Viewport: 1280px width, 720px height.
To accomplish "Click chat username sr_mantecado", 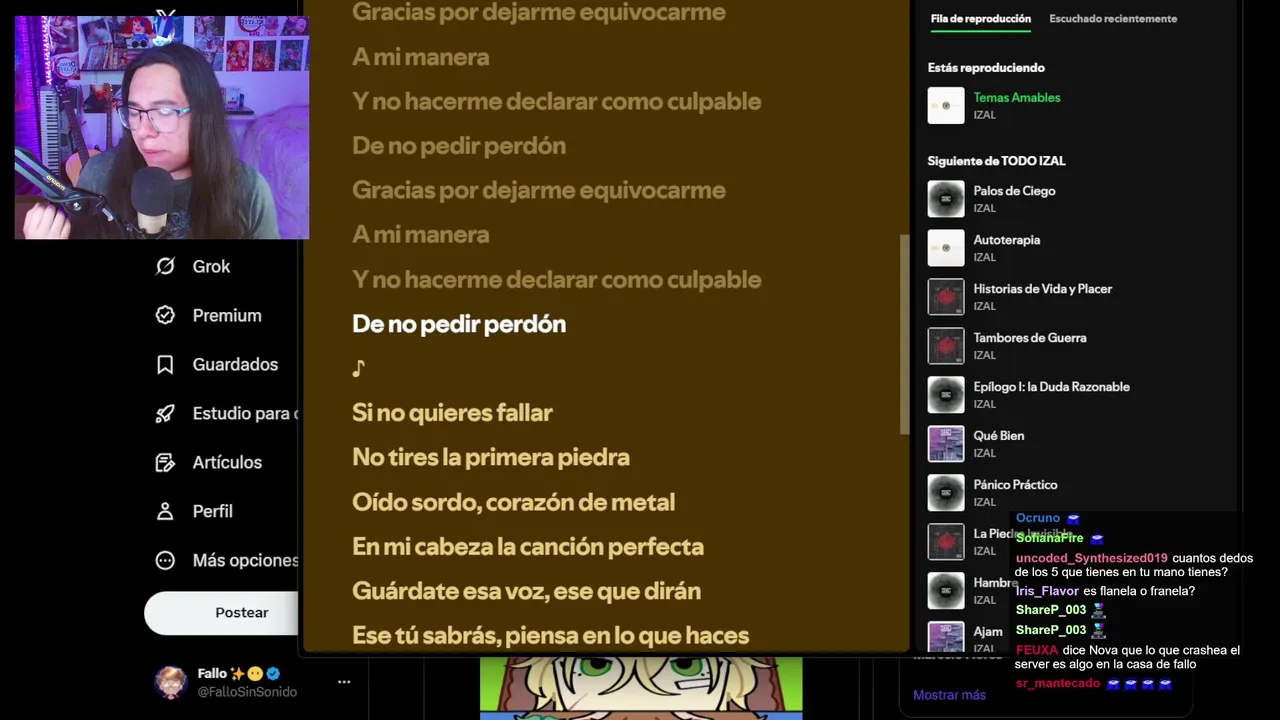I will click(x=1057, y=683).
